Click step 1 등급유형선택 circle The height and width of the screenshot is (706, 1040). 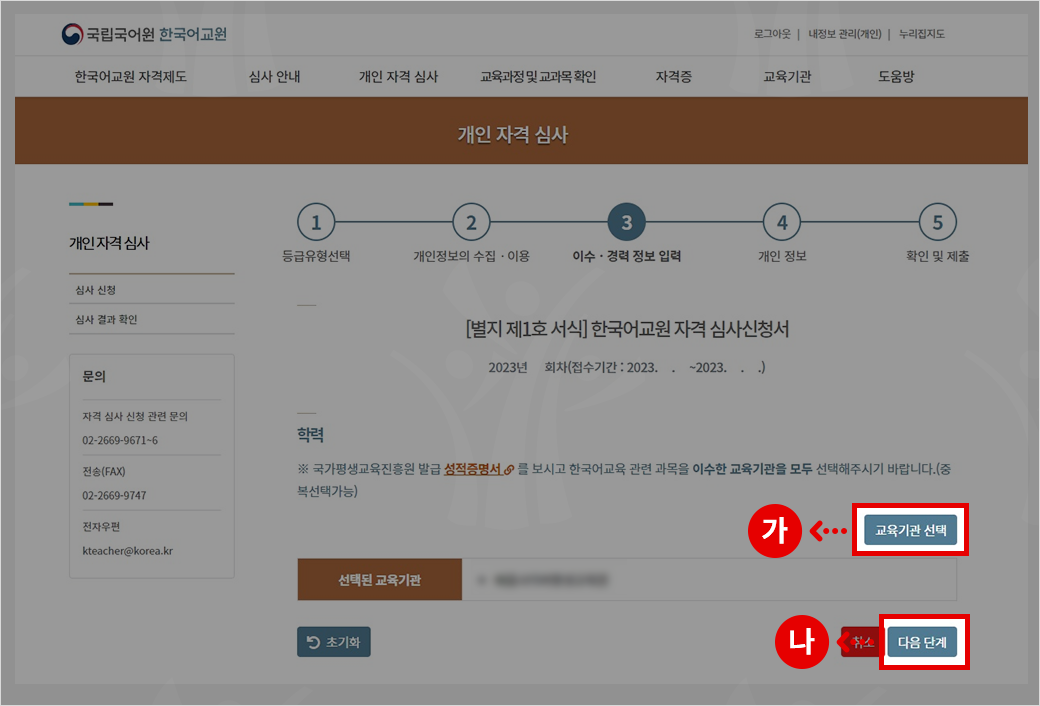click(x=316, y=223)
